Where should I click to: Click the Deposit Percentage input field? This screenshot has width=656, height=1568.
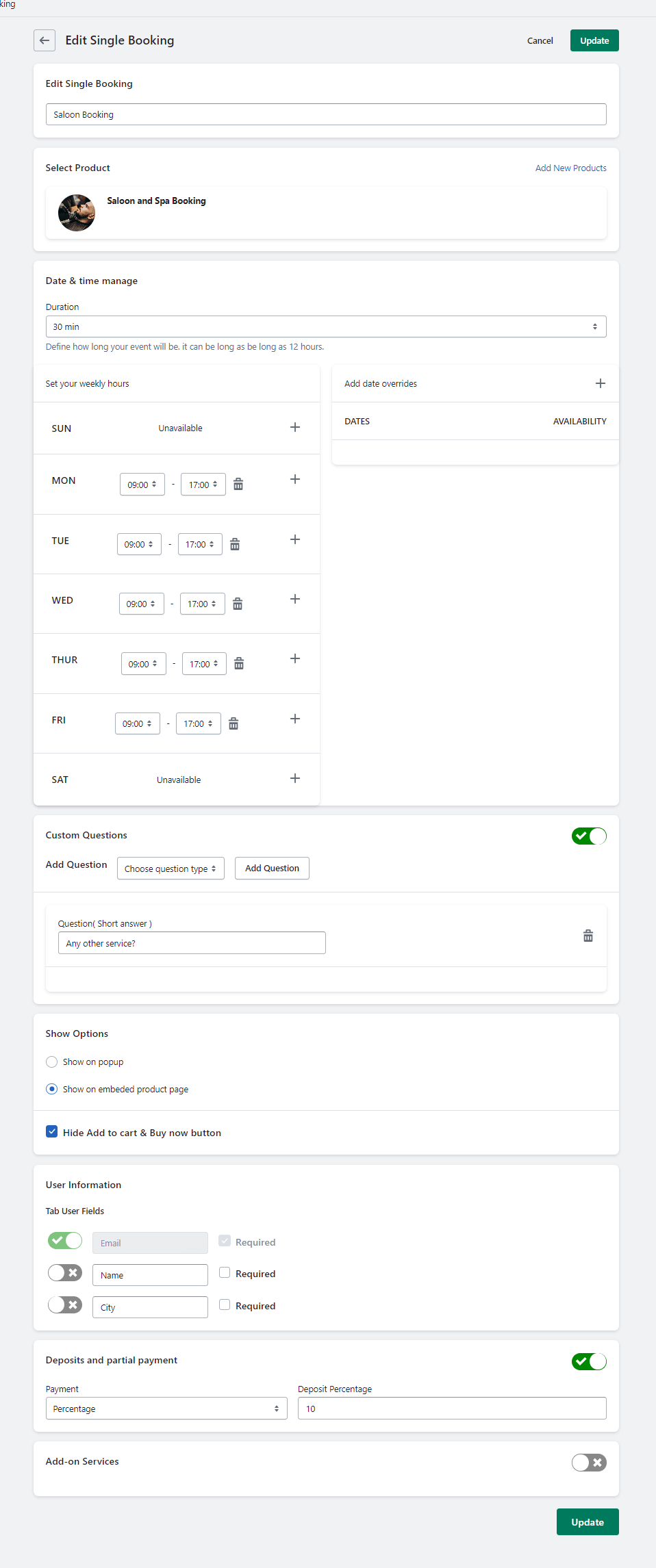(x=452, y=1409)
